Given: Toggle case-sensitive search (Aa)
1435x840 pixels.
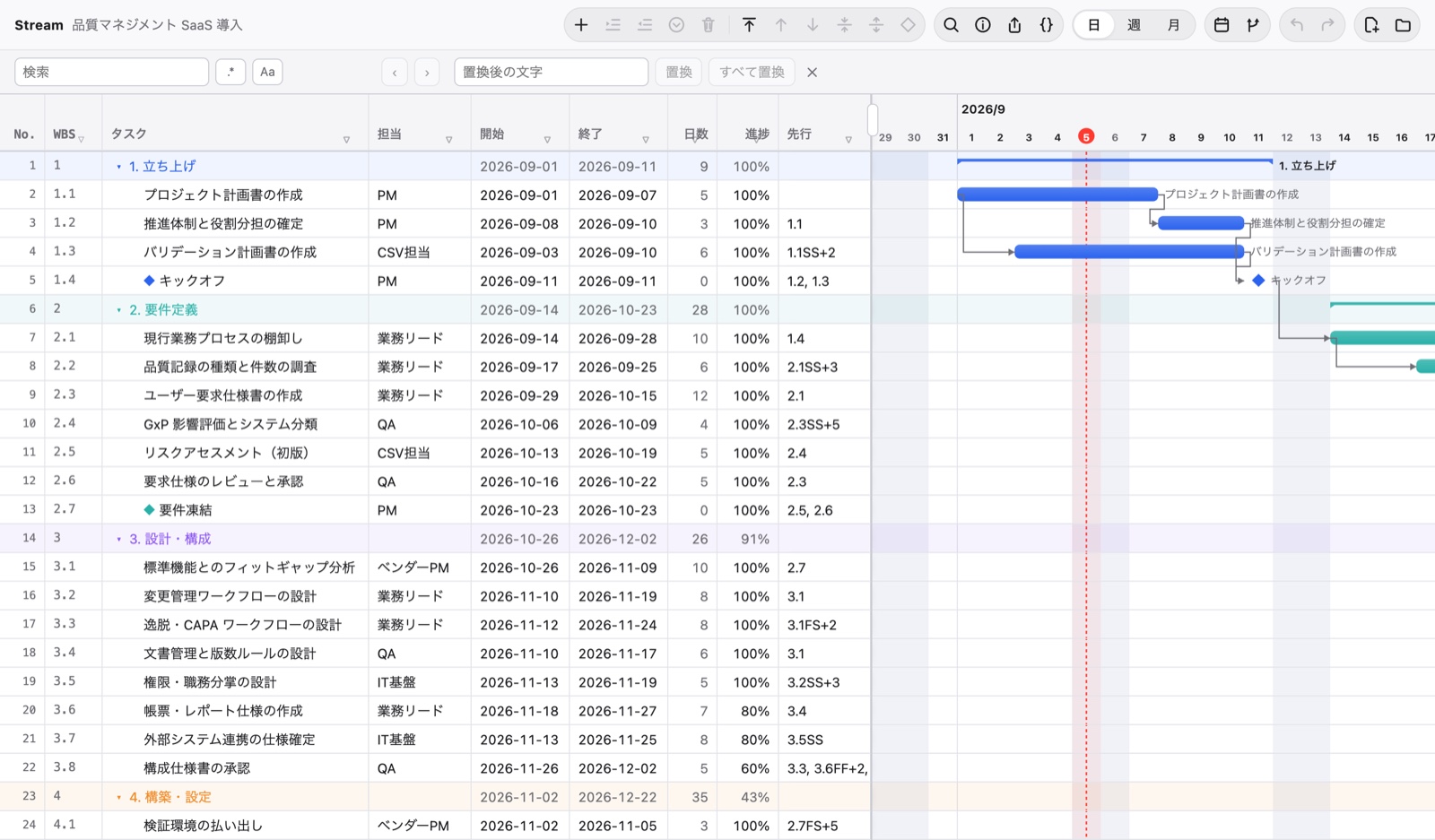Looking at the screenshot, I should pos(267,72).
